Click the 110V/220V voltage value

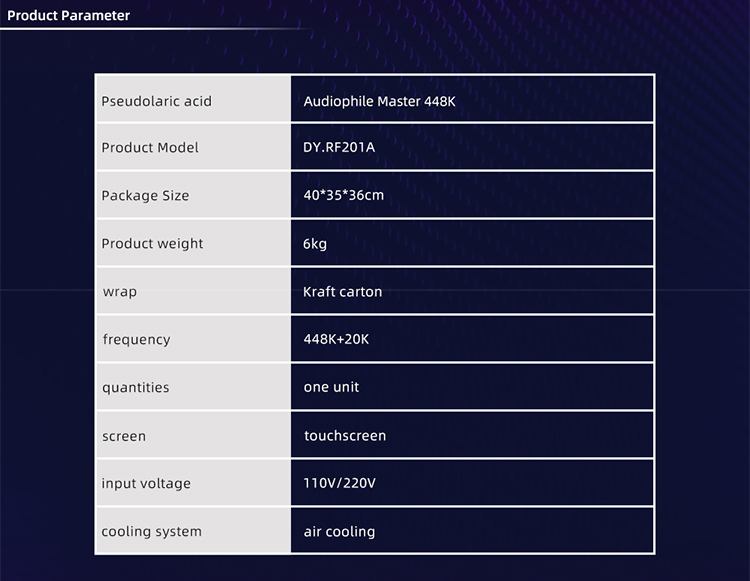(339, 484)
